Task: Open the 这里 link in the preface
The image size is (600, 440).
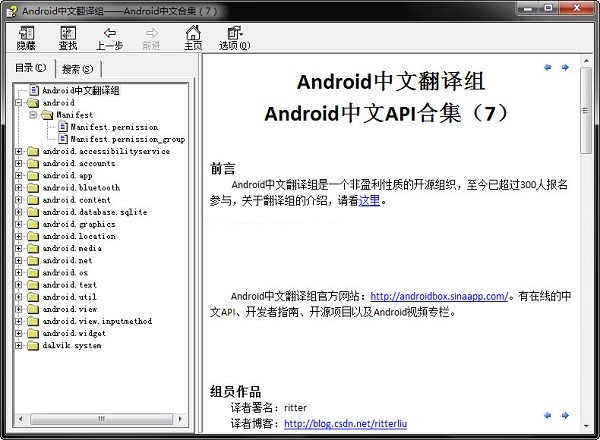Action: pyautogui.click(x=369, y=200)
